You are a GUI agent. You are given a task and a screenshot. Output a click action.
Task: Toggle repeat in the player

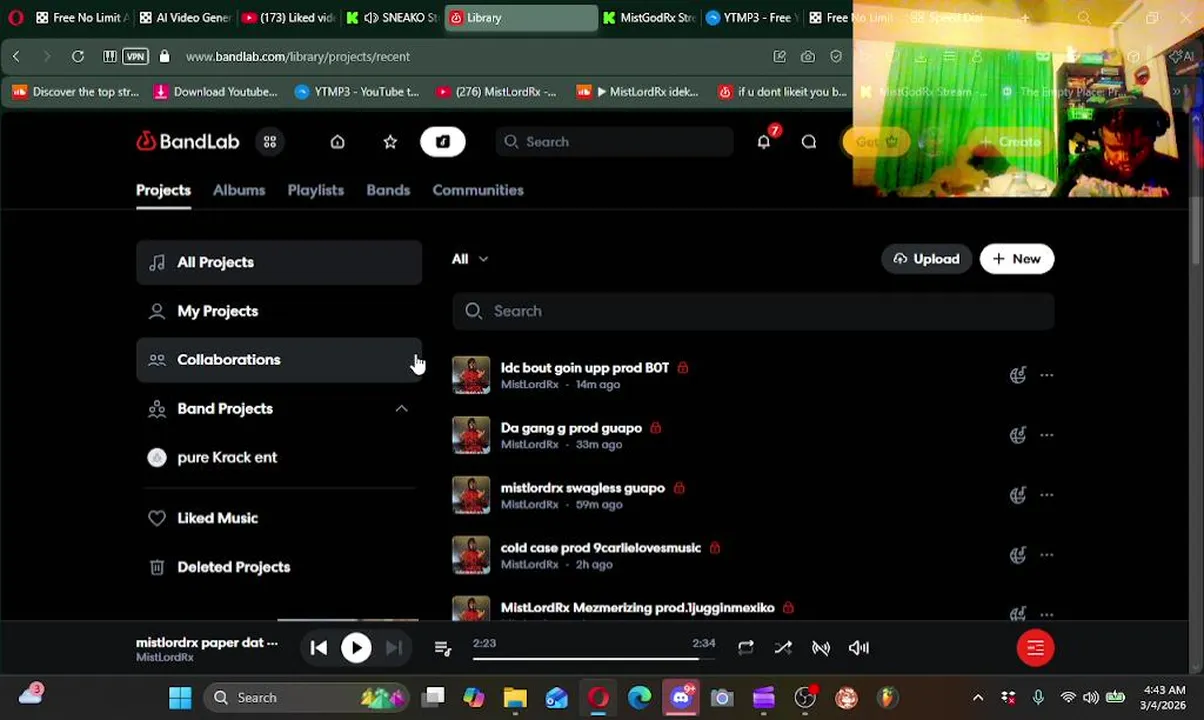click(746, 648)
